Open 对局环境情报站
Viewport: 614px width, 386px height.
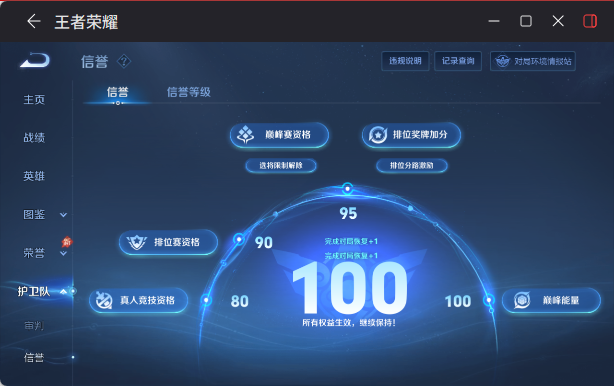point(533,61)
